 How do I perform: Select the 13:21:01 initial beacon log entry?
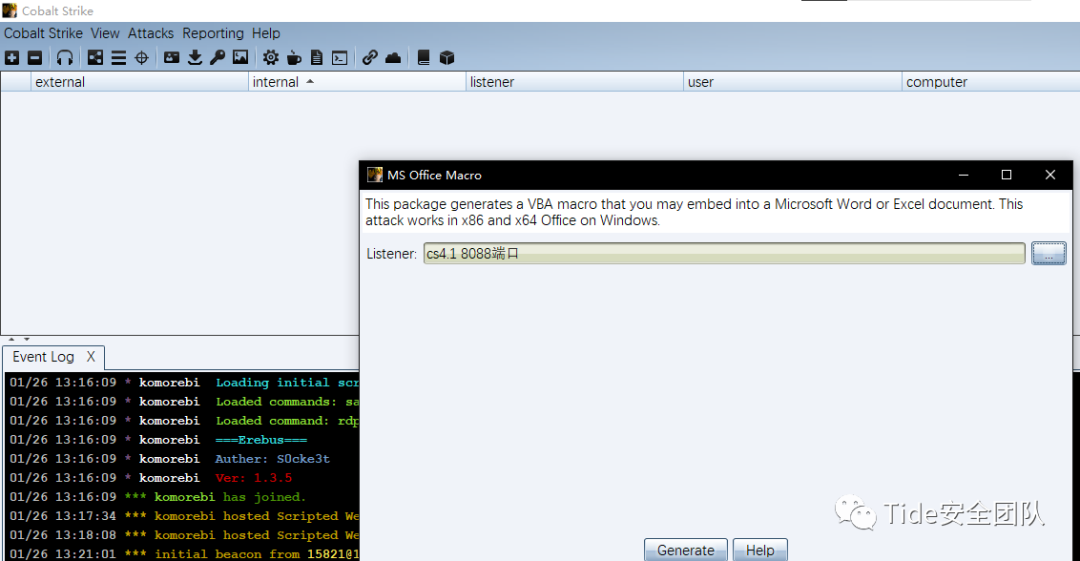click(183, 554)
